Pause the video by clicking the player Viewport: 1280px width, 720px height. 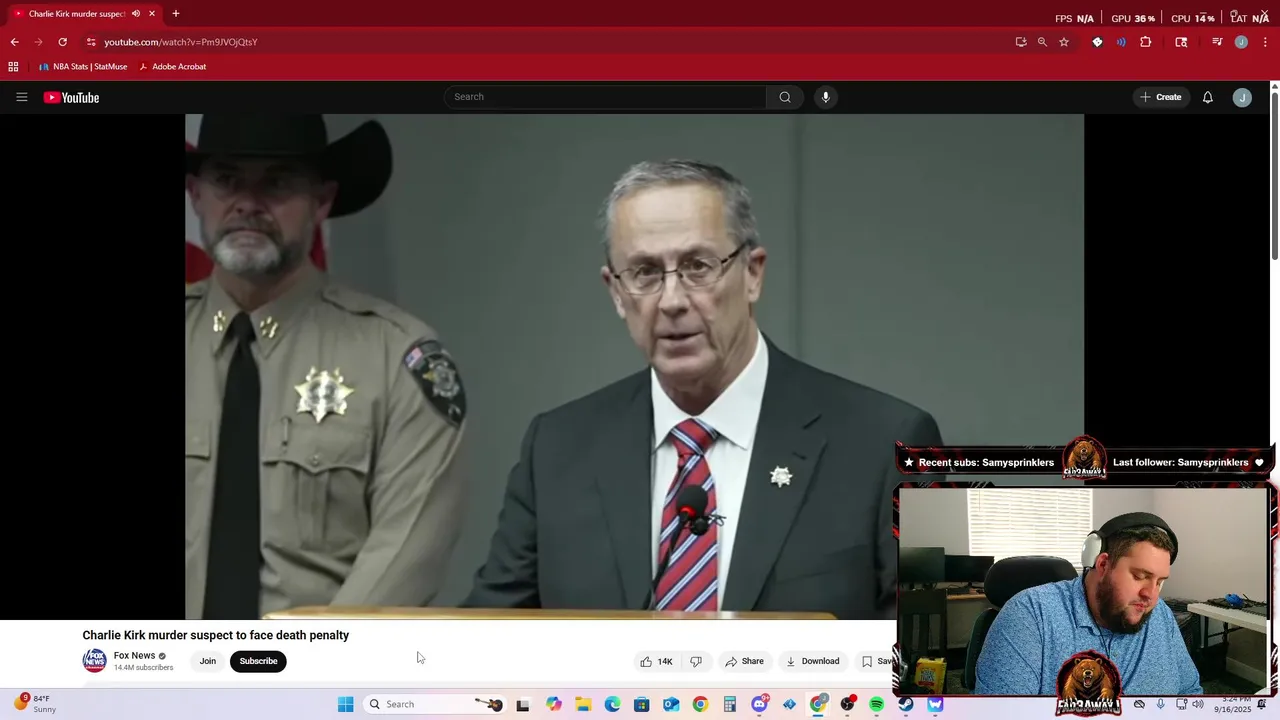point(634,366)
